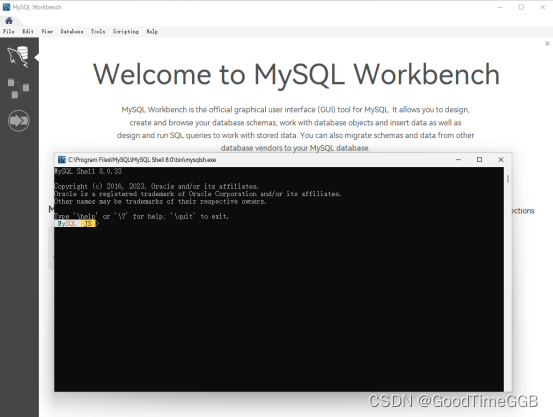Maximize the MySQL Workbench window
Viewport: 553px width, 417px height.
tap(521, 7)
